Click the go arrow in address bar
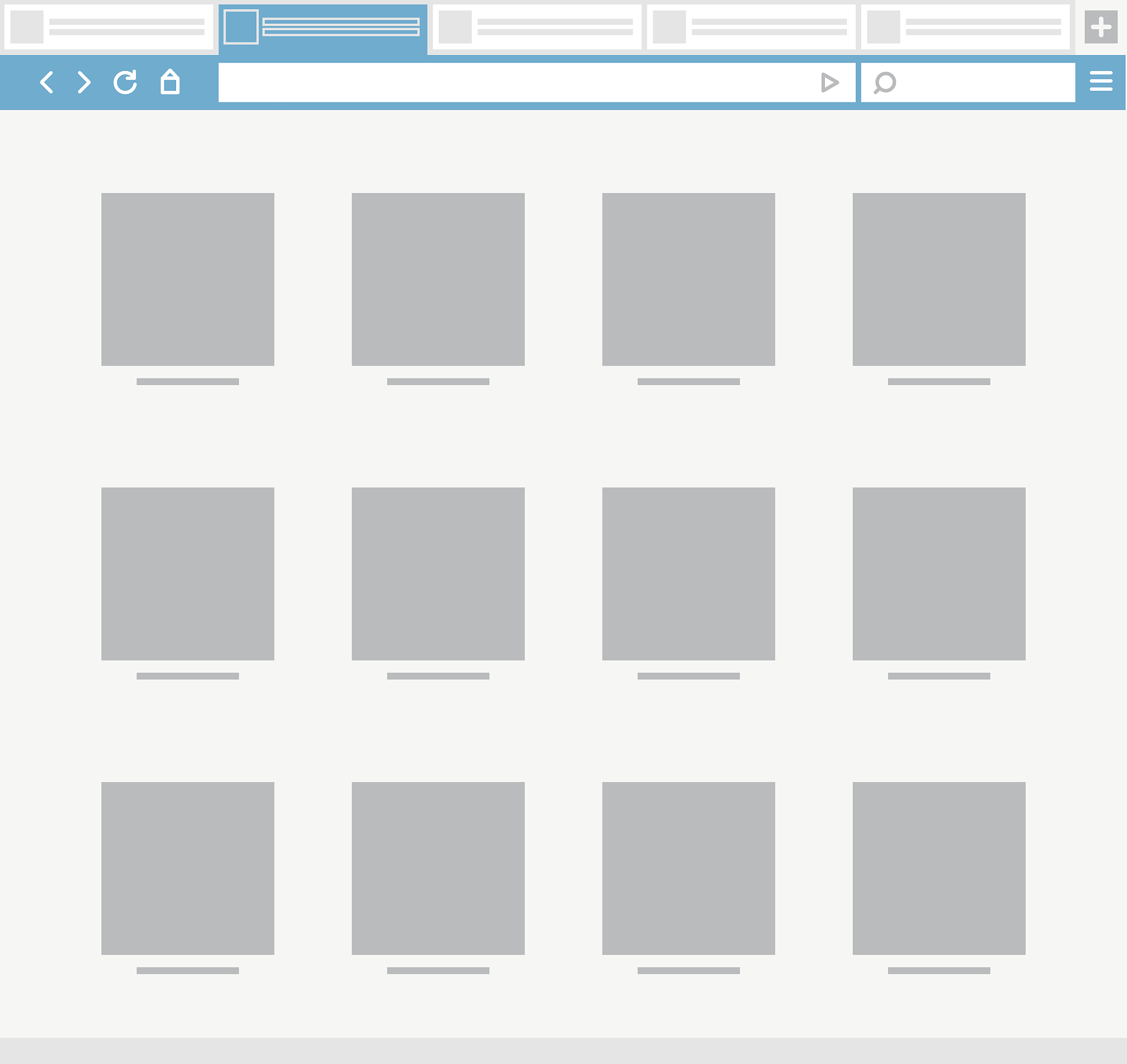 [x=829, y=82]
